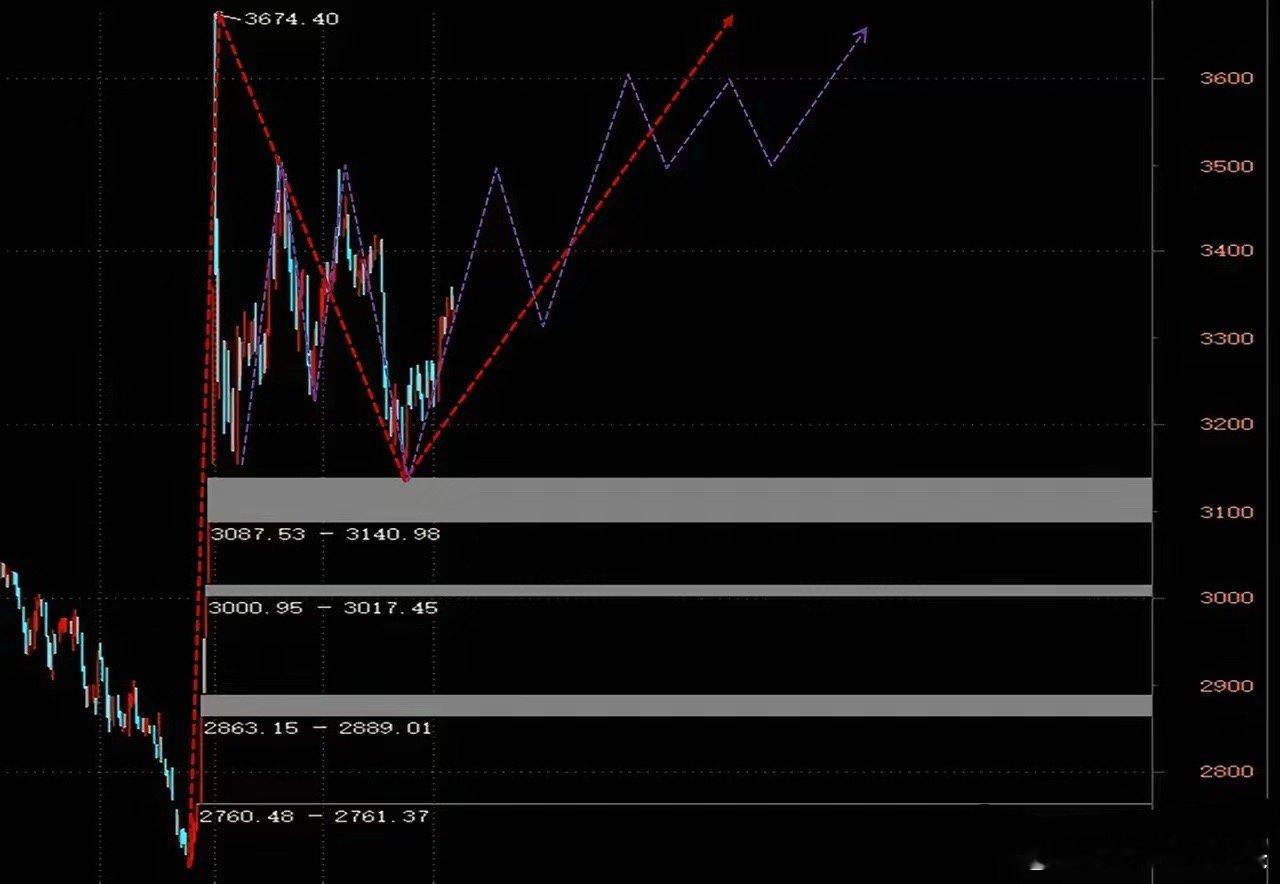
Task: Select the 2863.15 – 2889.01 range label
Action: pos(317,728)
